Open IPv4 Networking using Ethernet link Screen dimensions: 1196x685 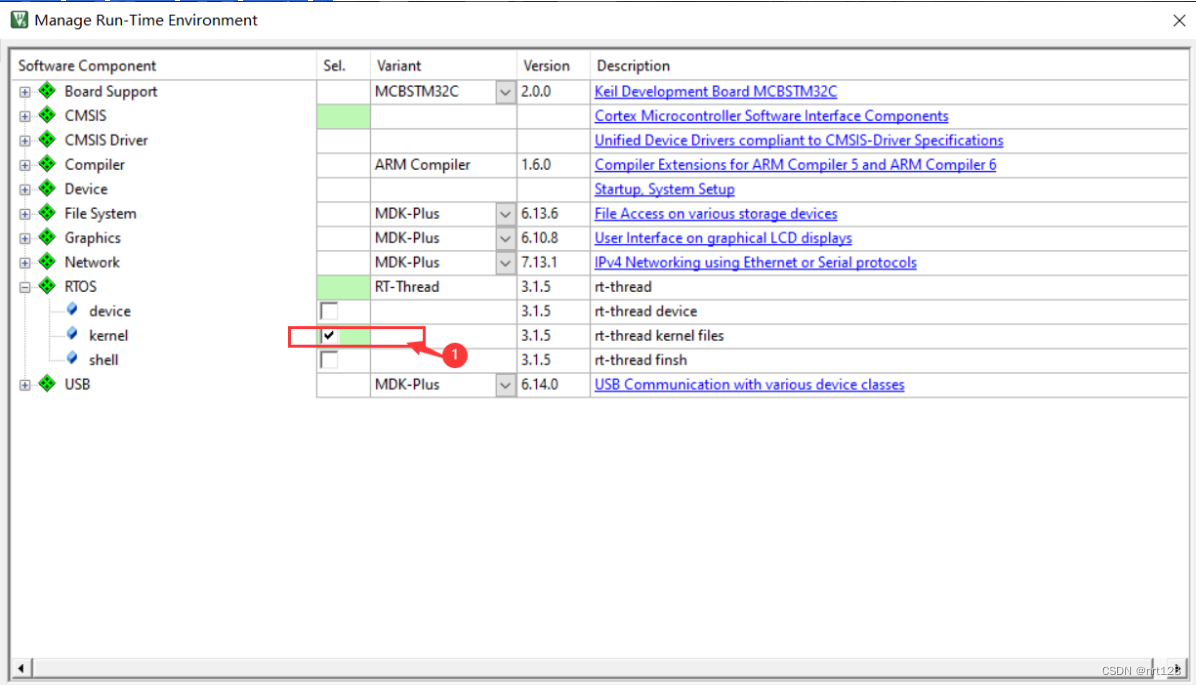[755, 262]
